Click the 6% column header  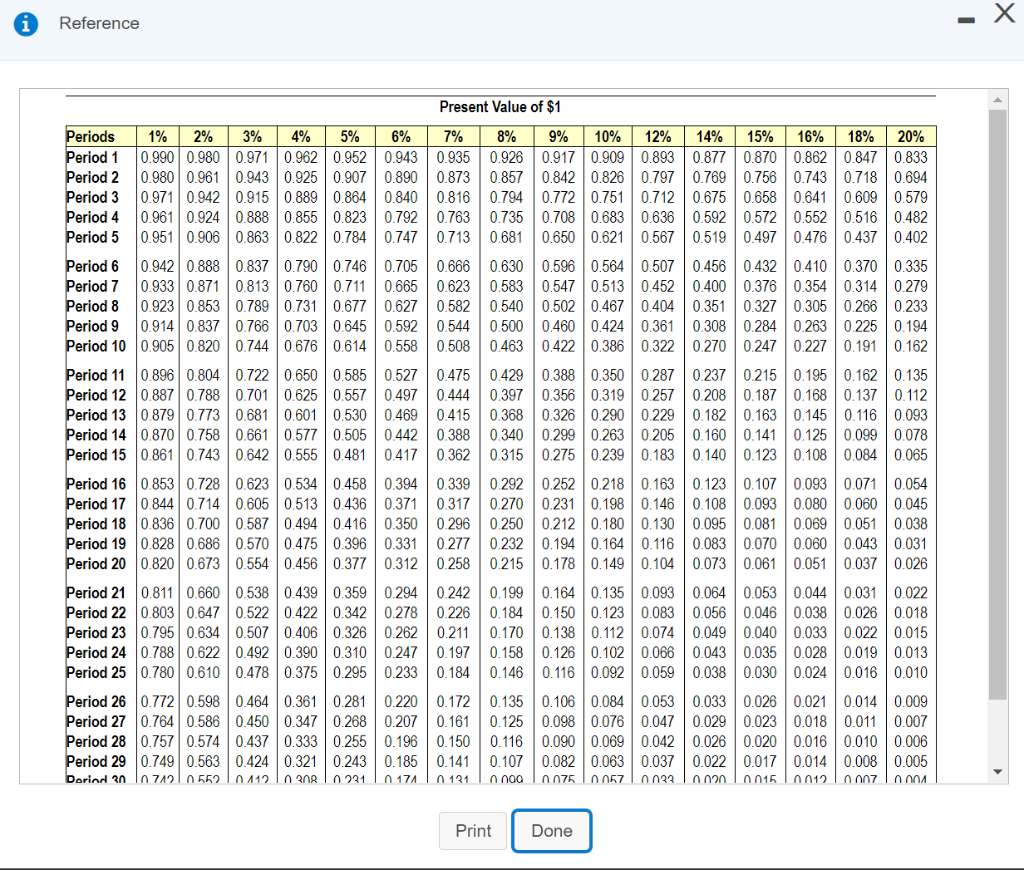coord(401,137)
